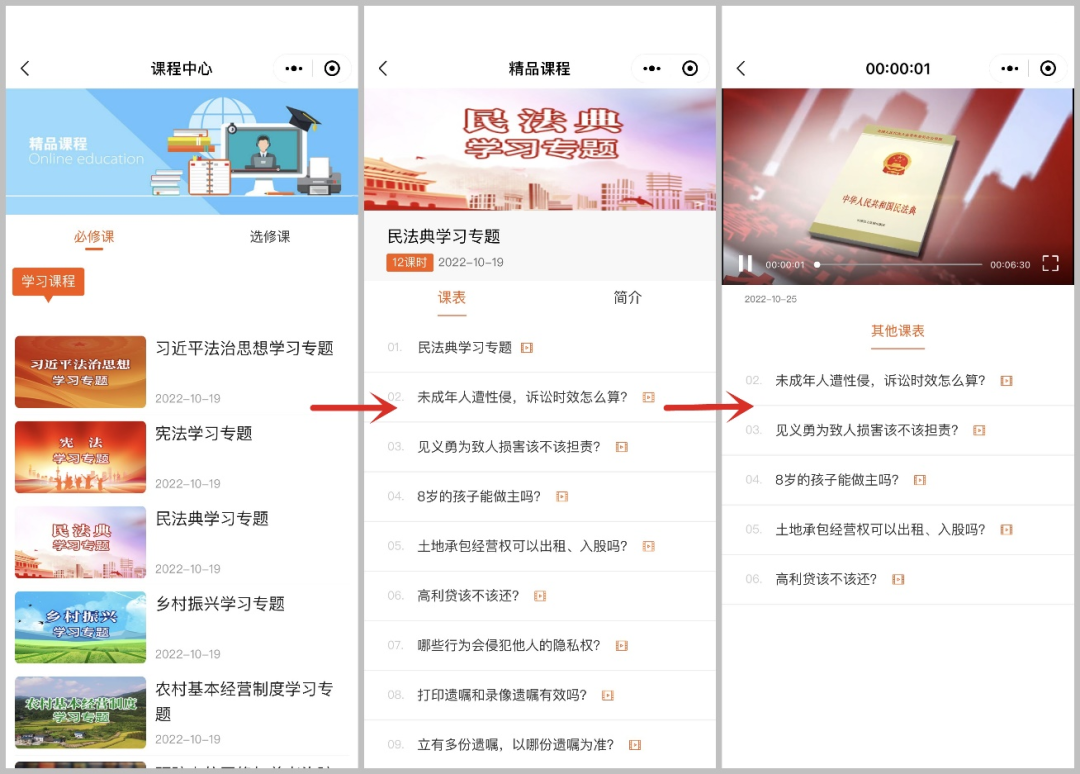The height and width of the screenshot is (774, 1080).
Task: Switch to the 简介 tab
Action: click(x=627, y=297)
